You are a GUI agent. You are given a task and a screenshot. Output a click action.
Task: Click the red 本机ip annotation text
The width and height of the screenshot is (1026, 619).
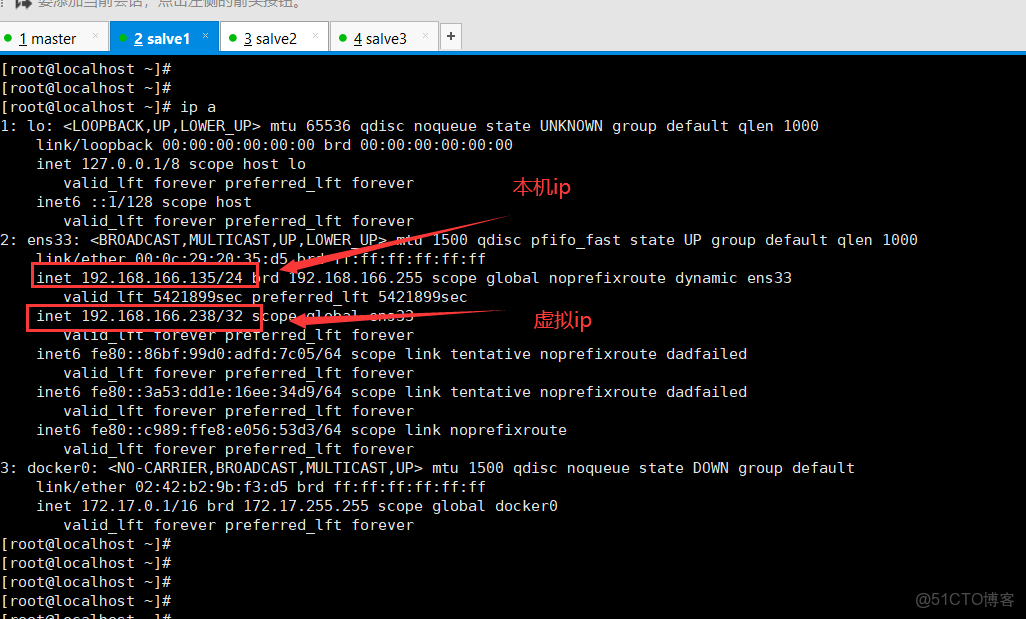[x=541, y=187]
